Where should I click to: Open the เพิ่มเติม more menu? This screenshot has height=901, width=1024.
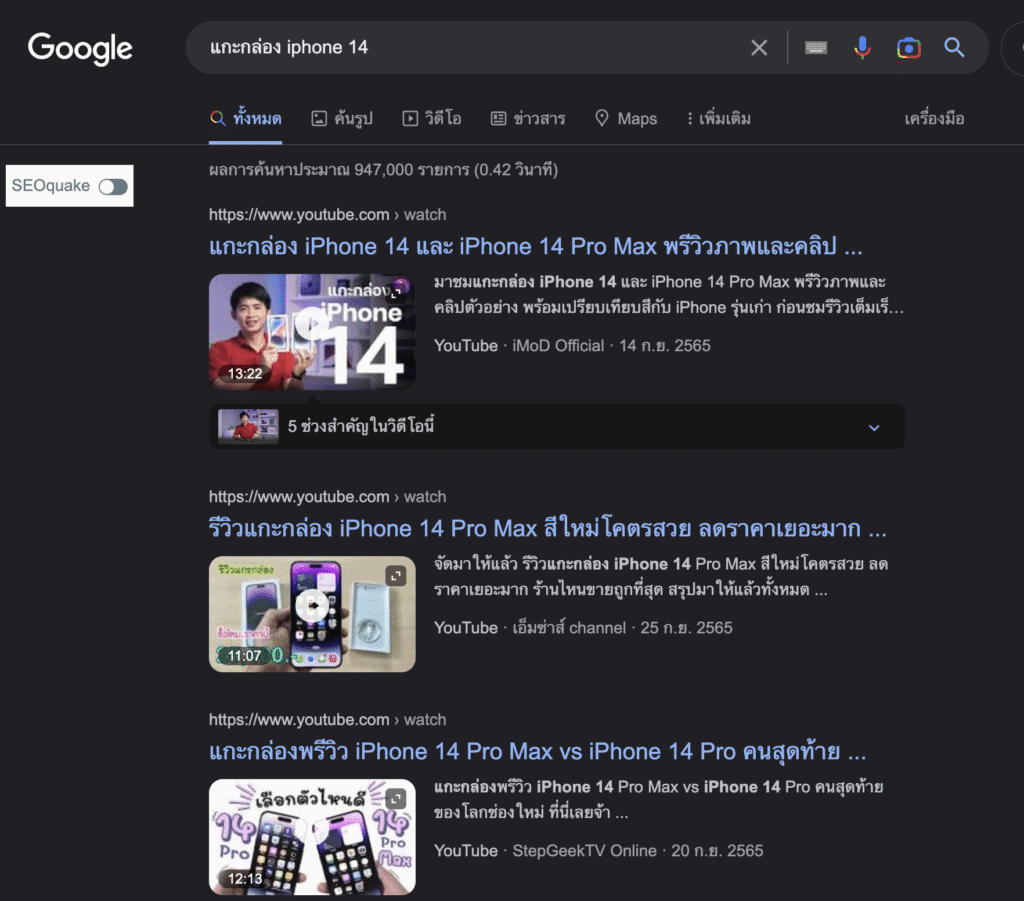tap(719, 119)
